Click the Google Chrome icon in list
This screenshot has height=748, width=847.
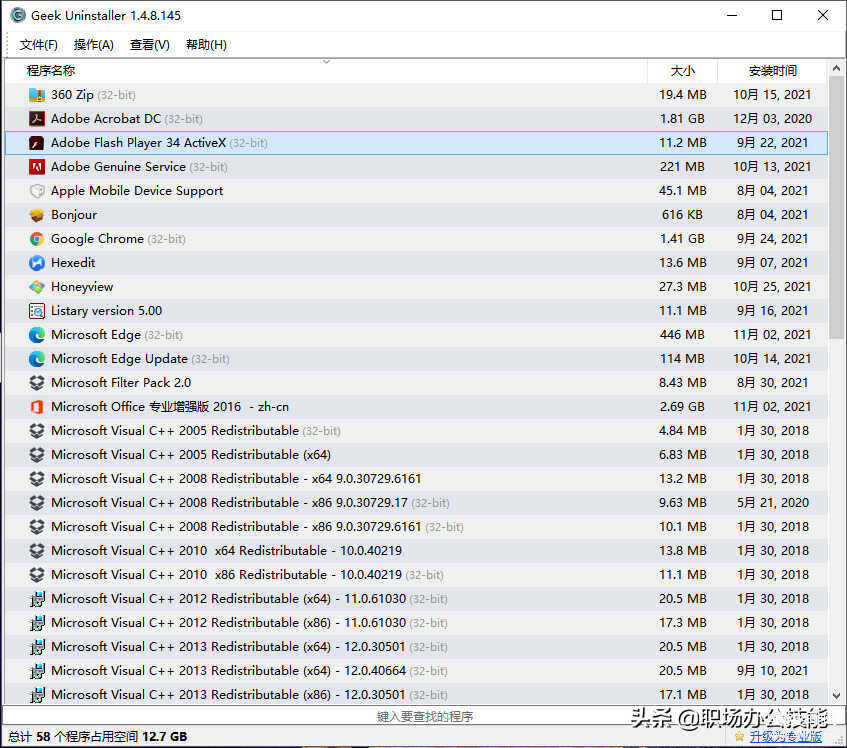click(37, 239)
